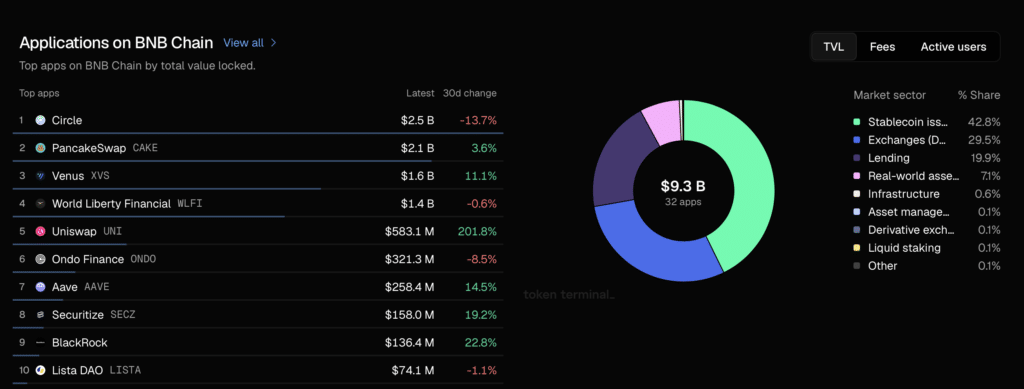Click the Lista DAO logo icon
Screen dimensions: 1024x389
[x=40, y=370]
